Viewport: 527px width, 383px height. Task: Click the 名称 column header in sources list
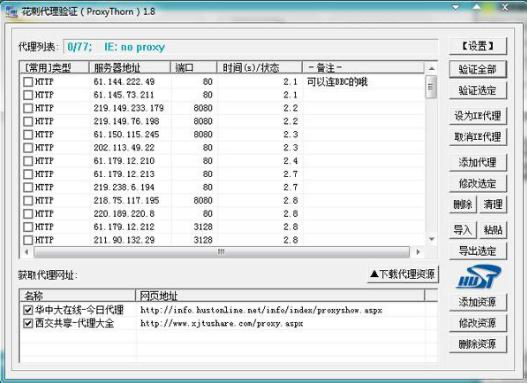(78, 296)
